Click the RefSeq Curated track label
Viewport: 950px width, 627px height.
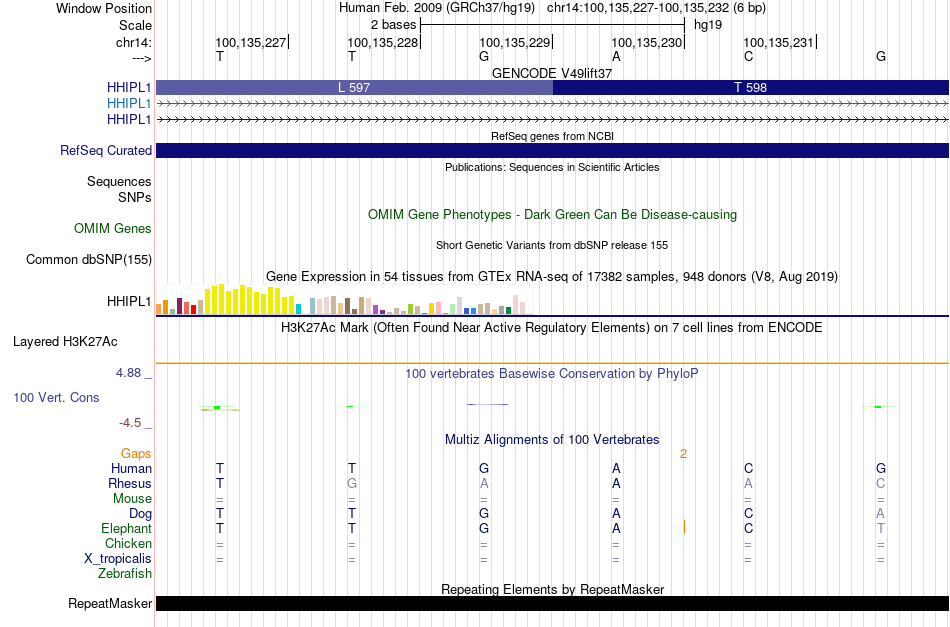point(106,150)
